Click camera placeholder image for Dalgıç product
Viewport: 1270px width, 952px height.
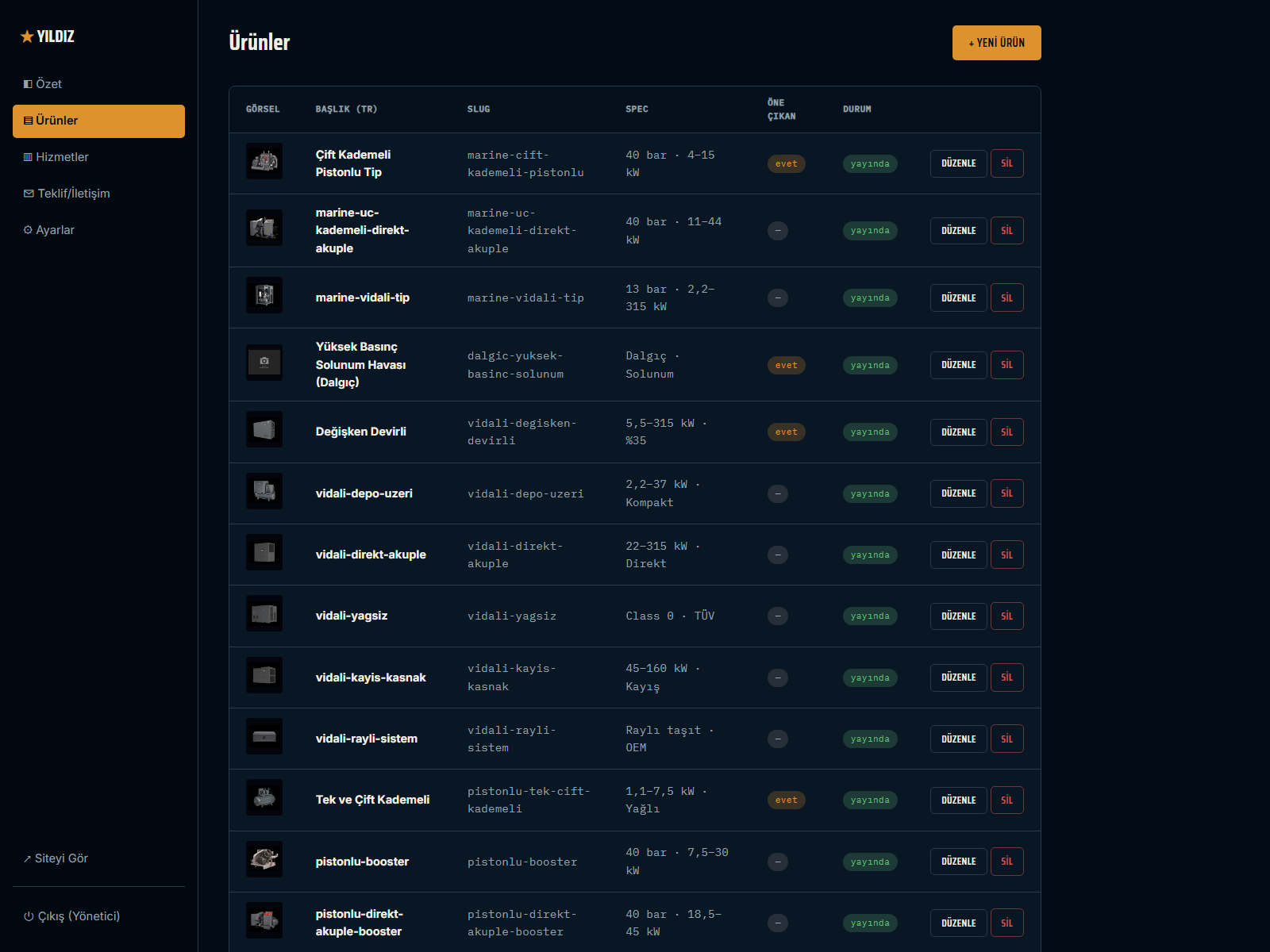point(264,363)
